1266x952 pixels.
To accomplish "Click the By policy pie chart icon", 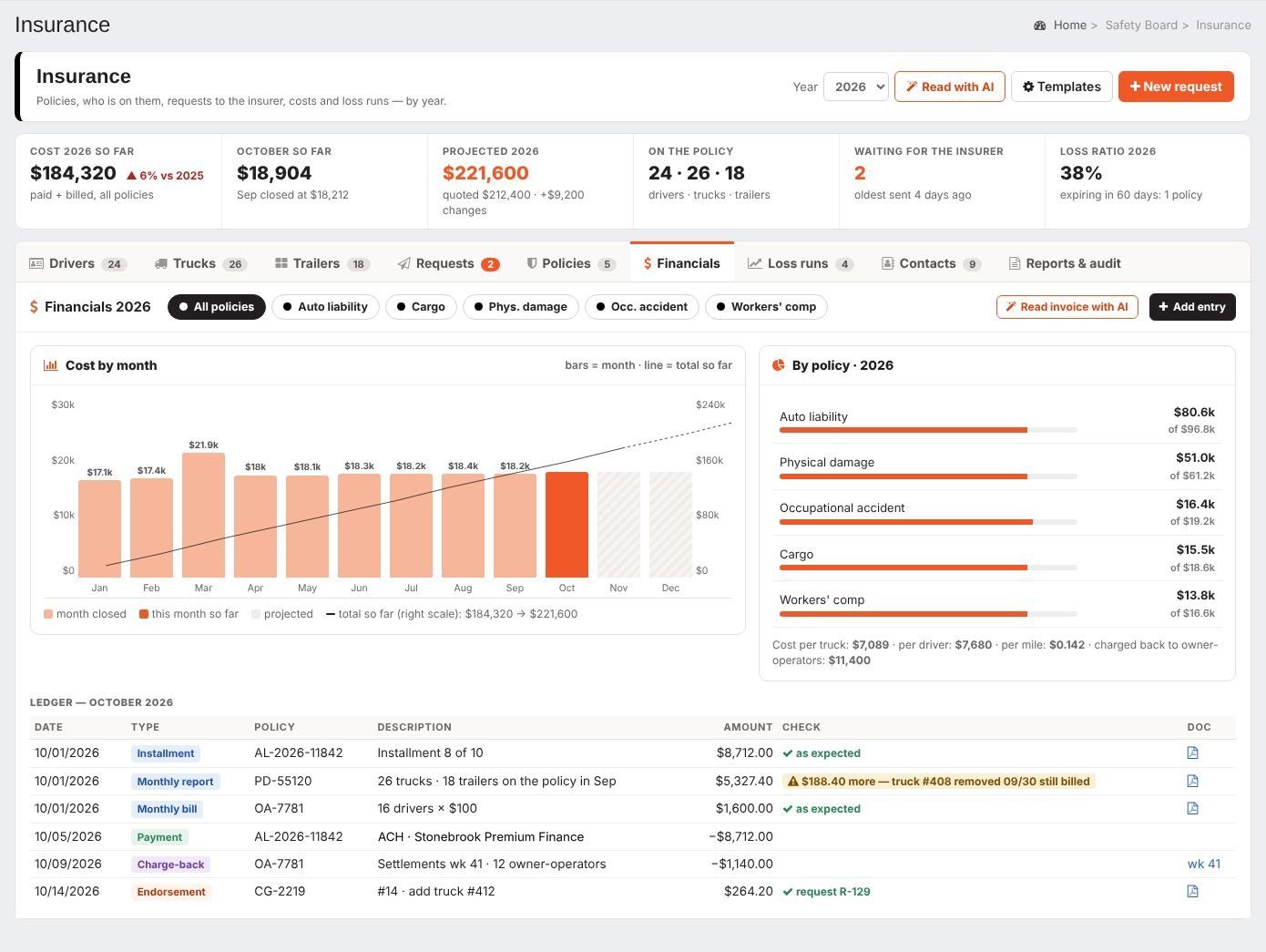I will [x=779, y=365].
